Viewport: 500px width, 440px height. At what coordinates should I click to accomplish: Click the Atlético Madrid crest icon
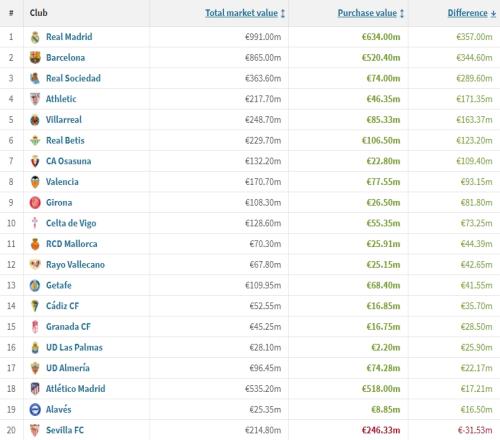35,389
